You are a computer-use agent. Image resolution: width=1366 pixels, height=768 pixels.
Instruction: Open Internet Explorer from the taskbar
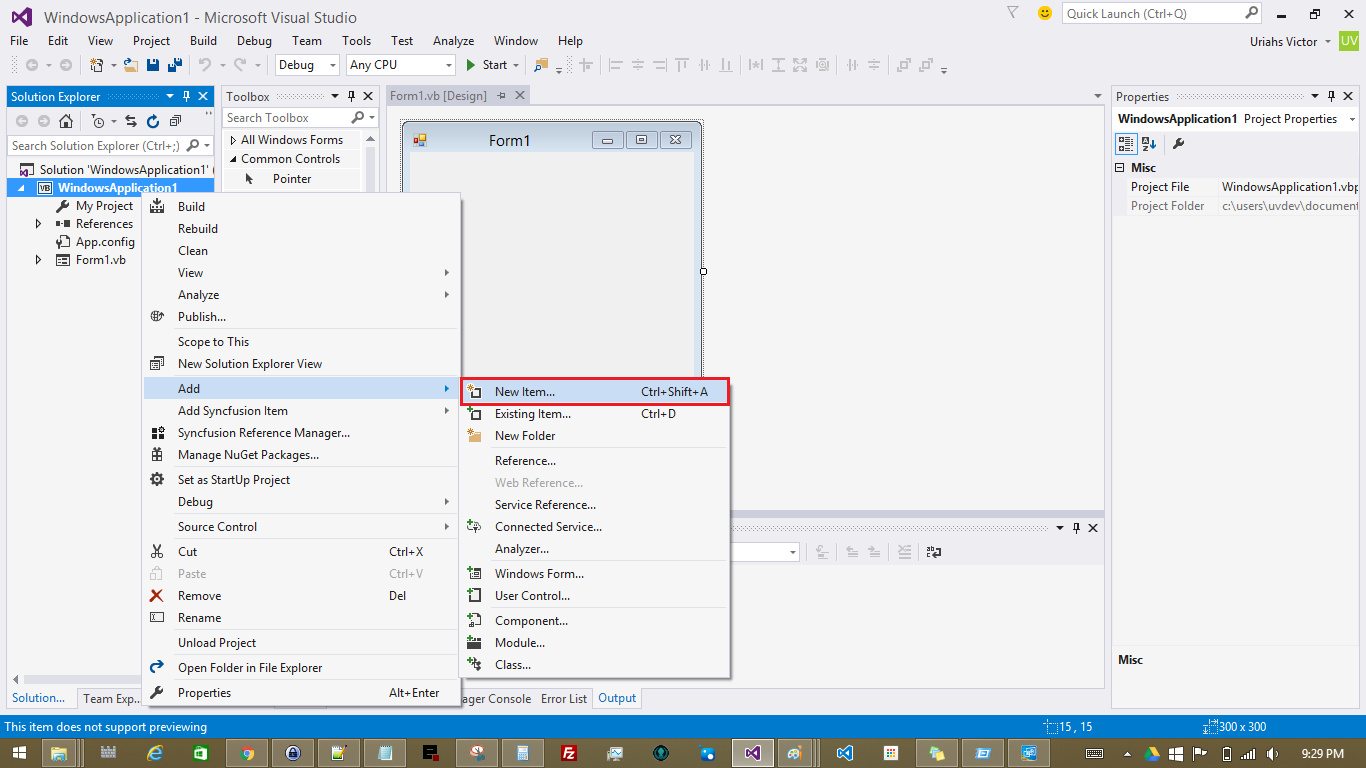coord(155,753)
